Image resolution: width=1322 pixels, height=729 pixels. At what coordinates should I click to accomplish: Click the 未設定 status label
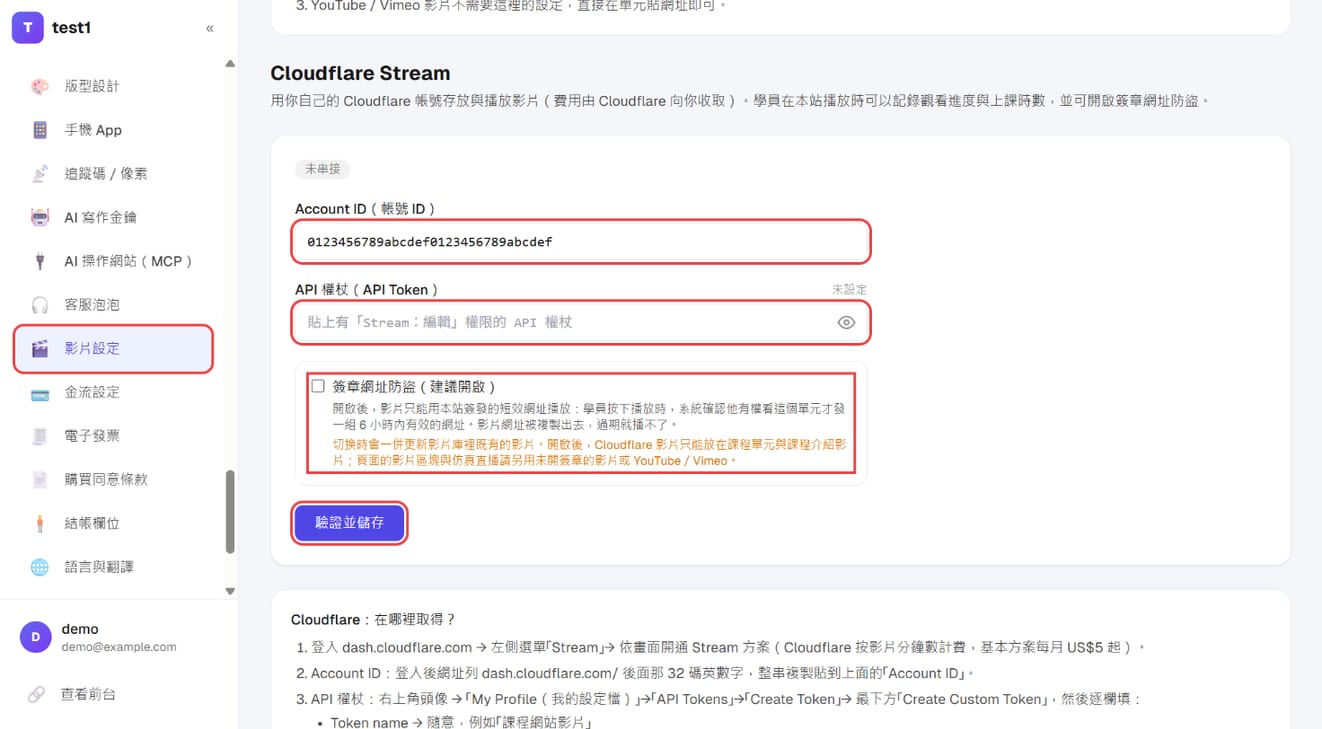[849, 289]
